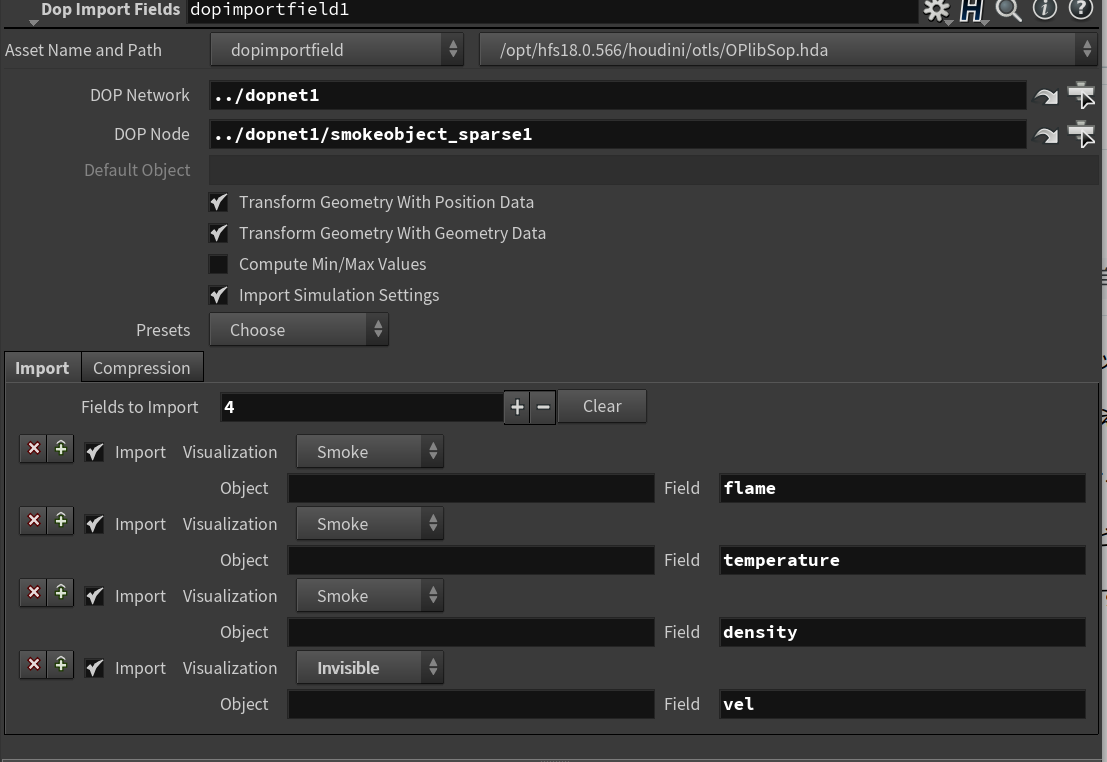
Task: Click the Field input containing temperature
Action: 902,561
